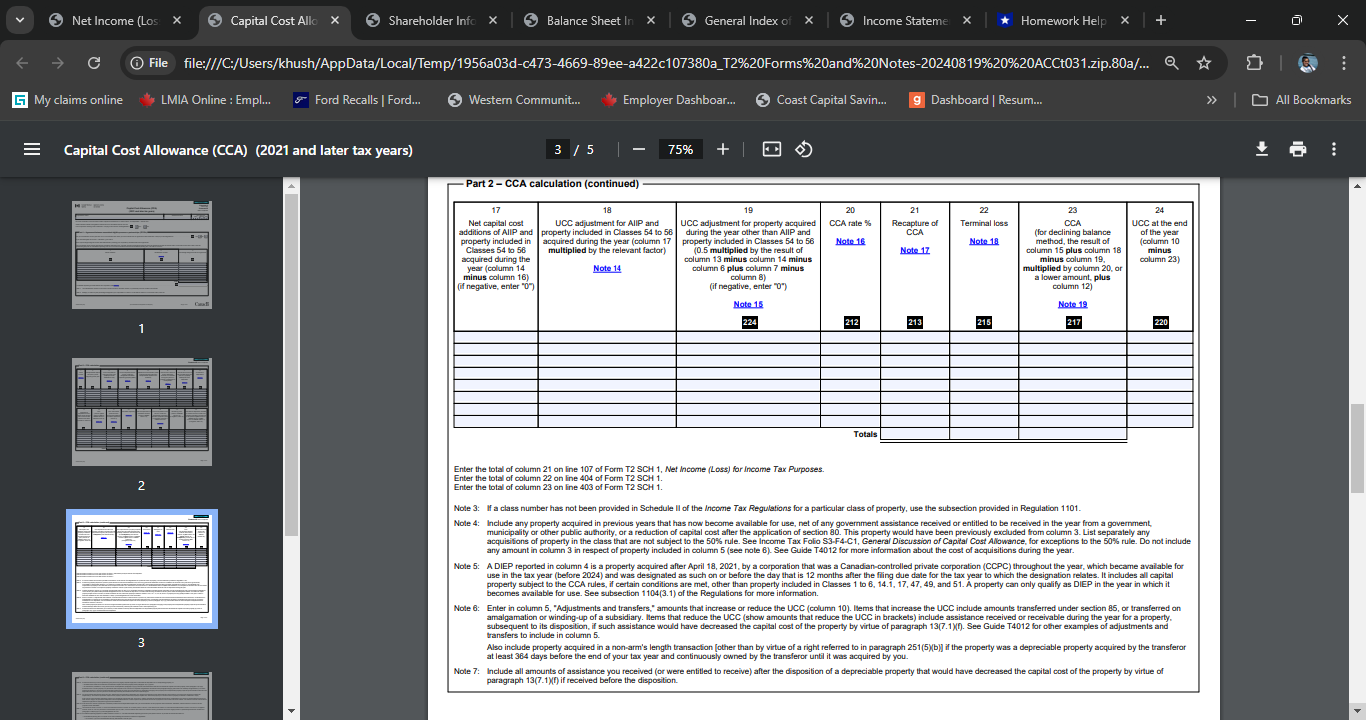Rotate the PDF counterclockwise
Image resolution: width=1366 pixels, height=720 pixels.
pyautogui.click(x=804, y=149)
